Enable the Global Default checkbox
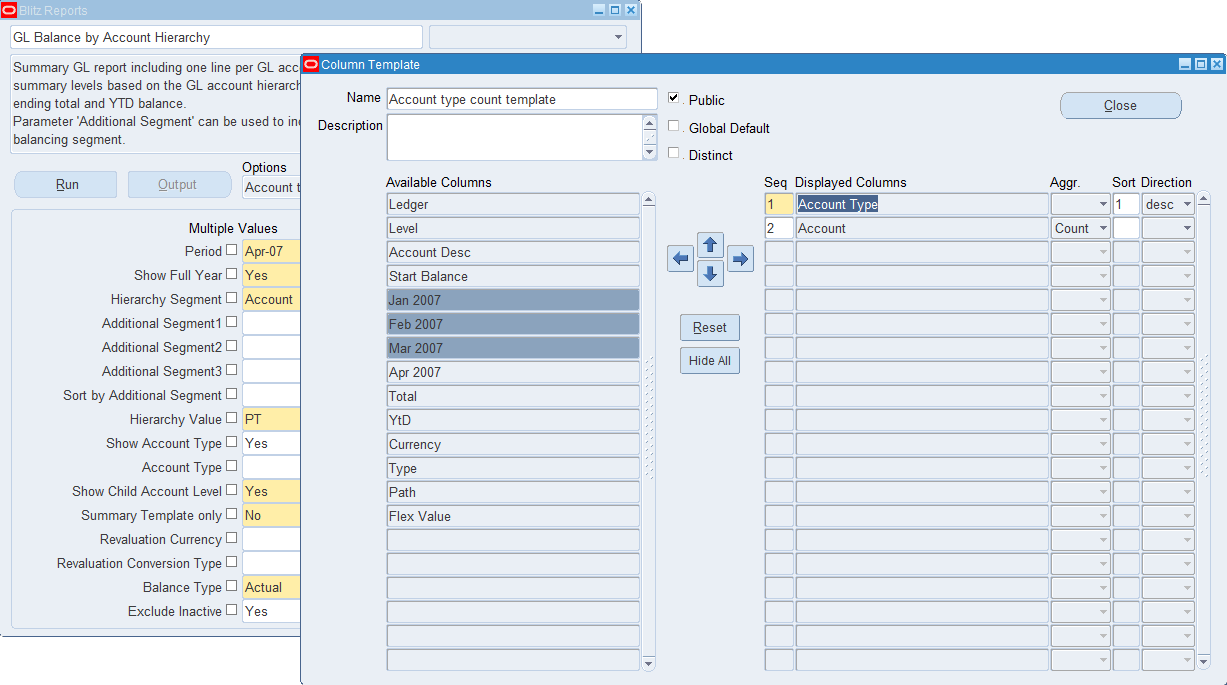The height and width of the screenshot is (685, 1227). [675, 128]
